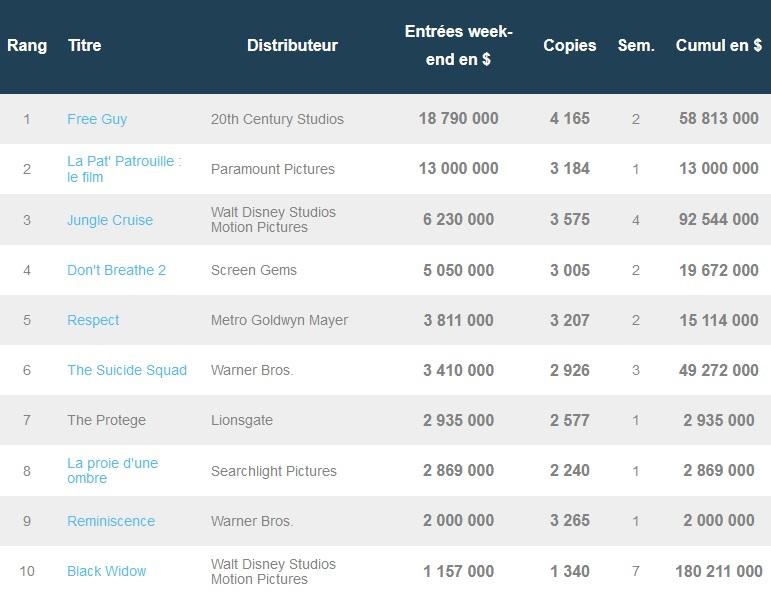Click weekend value 18 790 000
The image size is (771, 595).
(x=458, y=119)
